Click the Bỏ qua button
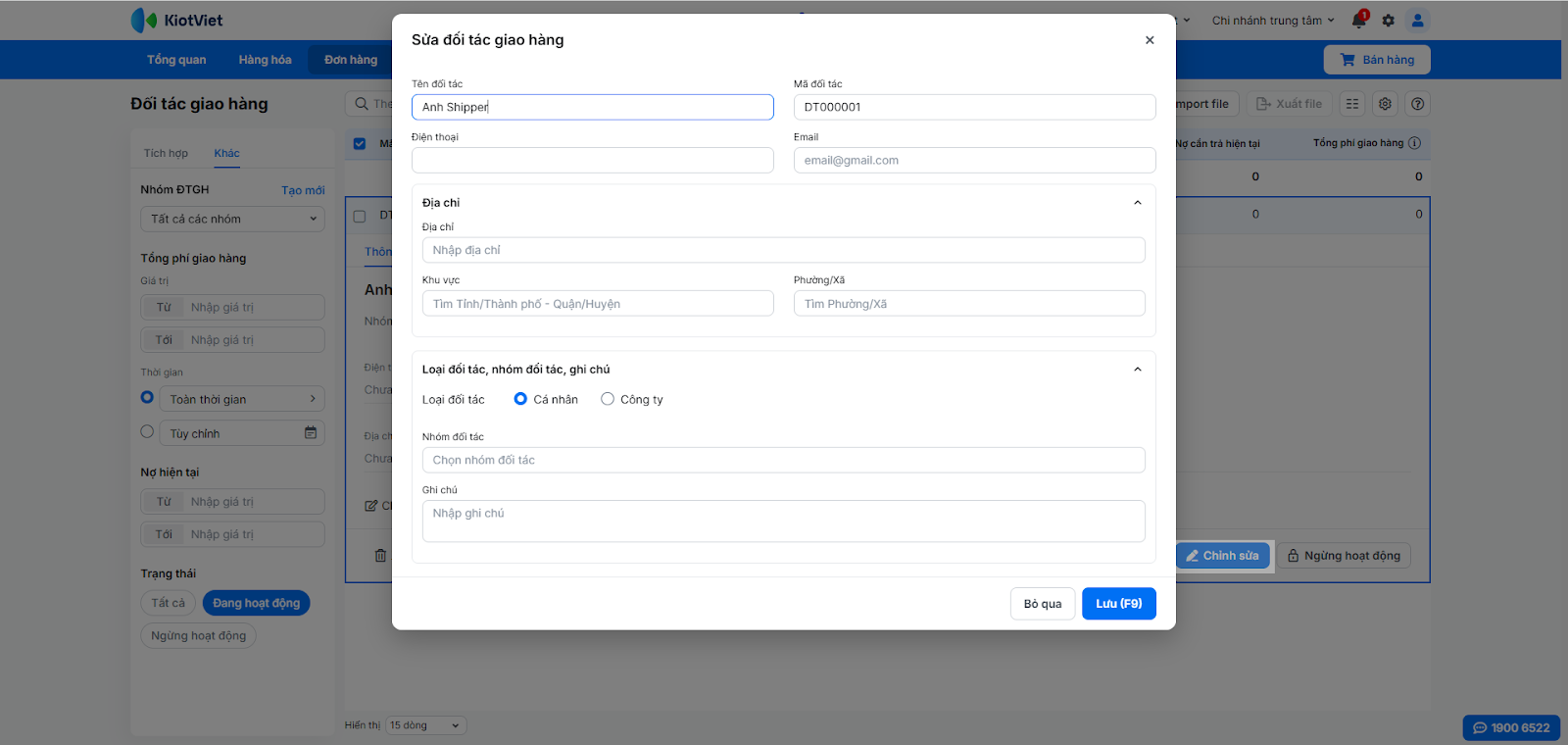The height and width of the screenshot is (745, 1568). [x=1042, y=604]
